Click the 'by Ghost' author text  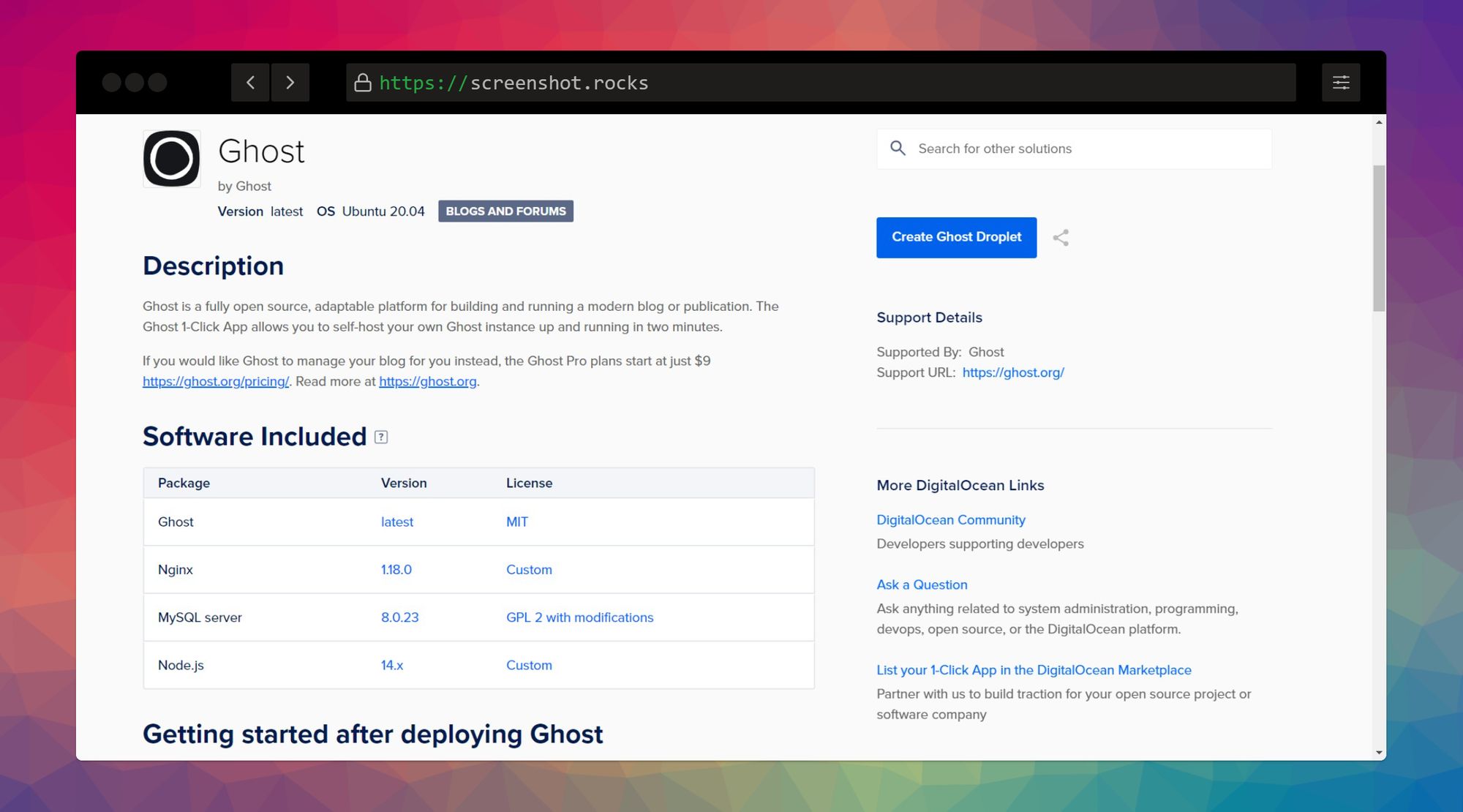[x=244, y=186]
